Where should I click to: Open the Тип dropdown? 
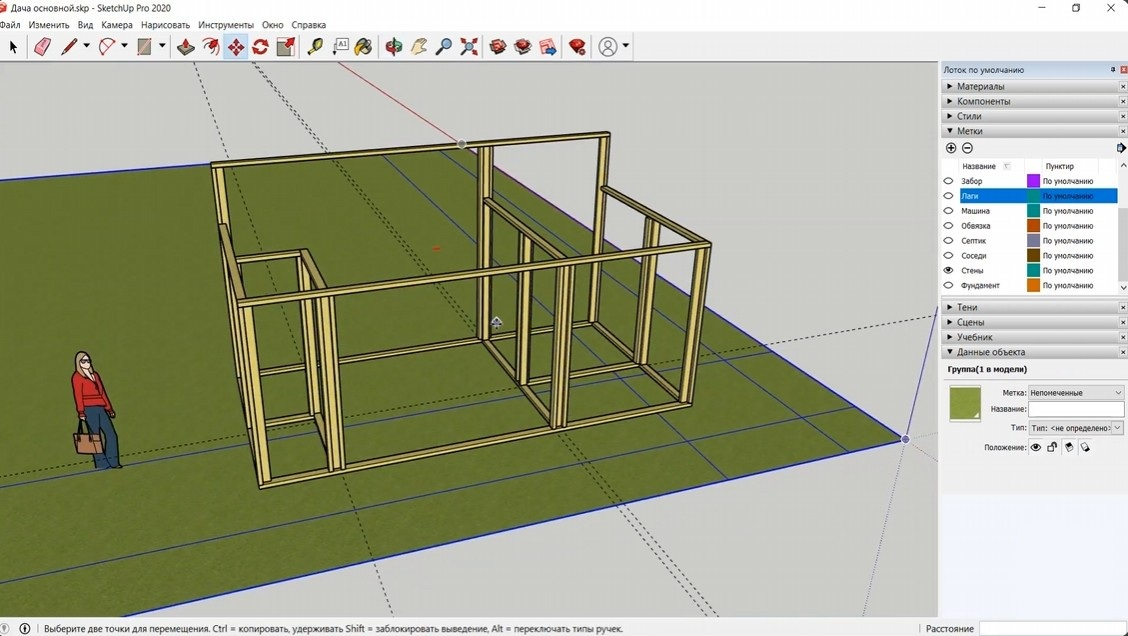pyautogui.click(x=1075, y=427)
